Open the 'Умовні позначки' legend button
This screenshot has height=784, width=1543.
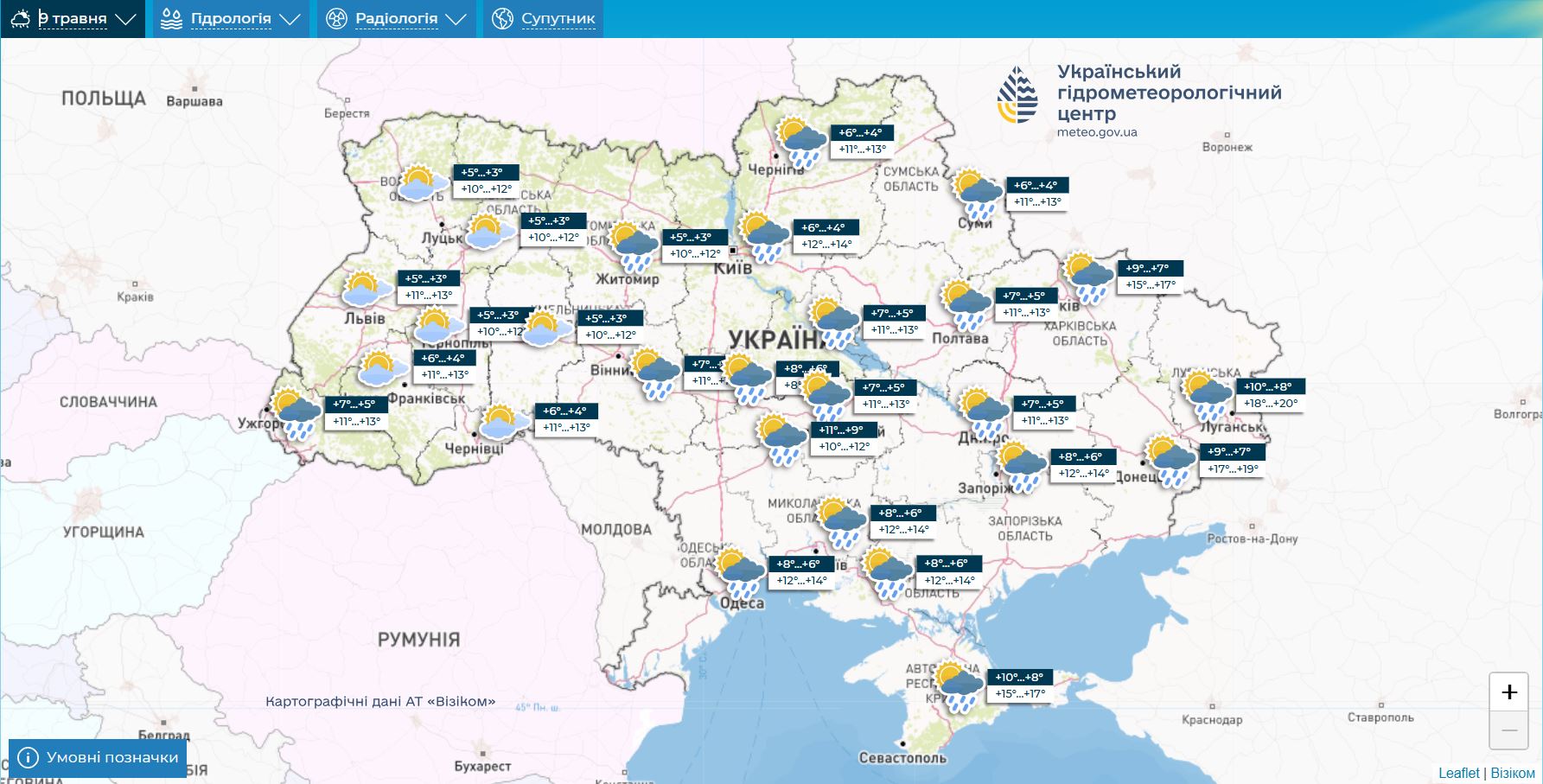98,758
